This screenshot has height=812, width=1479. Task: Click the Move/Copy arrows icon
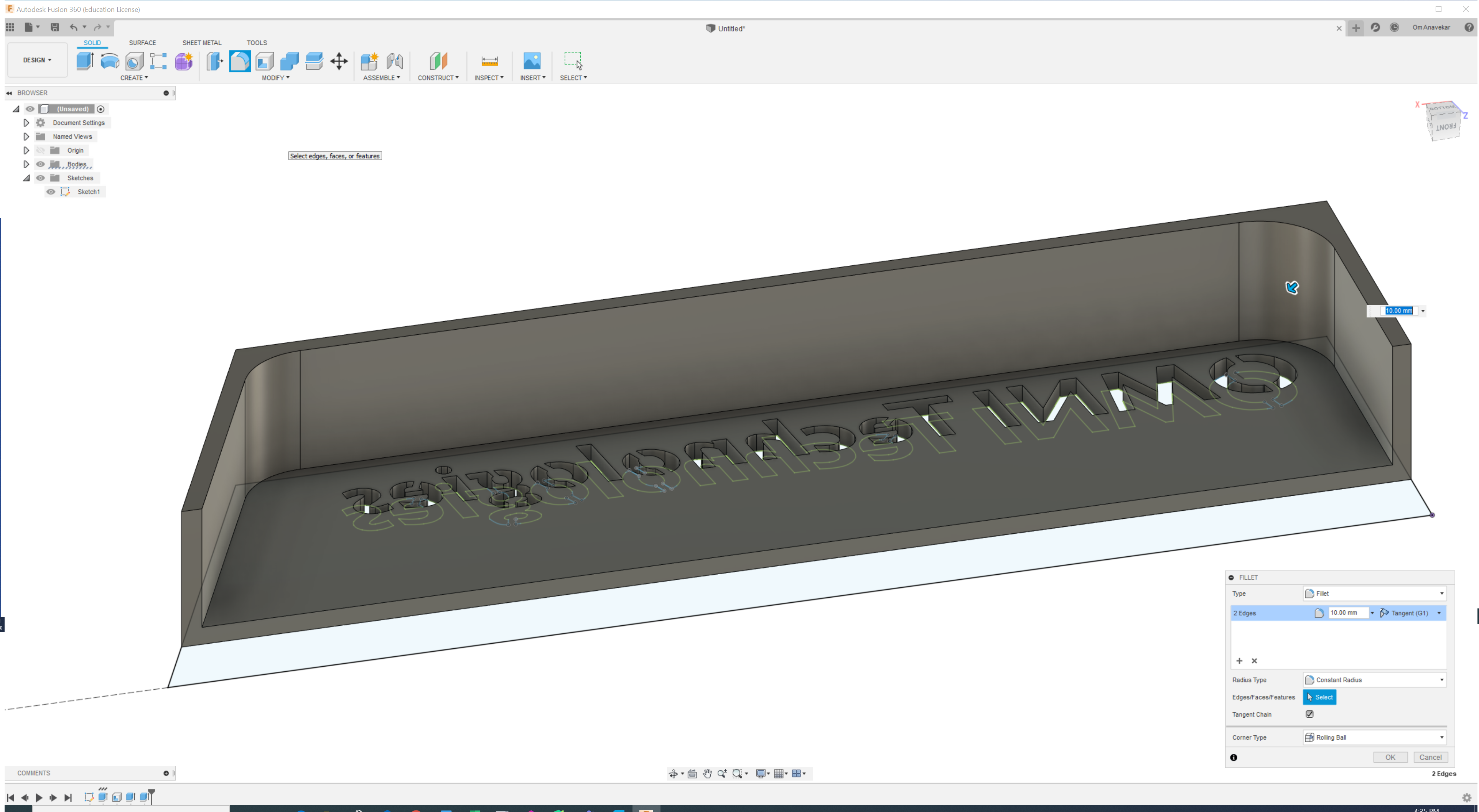[339, 61]
